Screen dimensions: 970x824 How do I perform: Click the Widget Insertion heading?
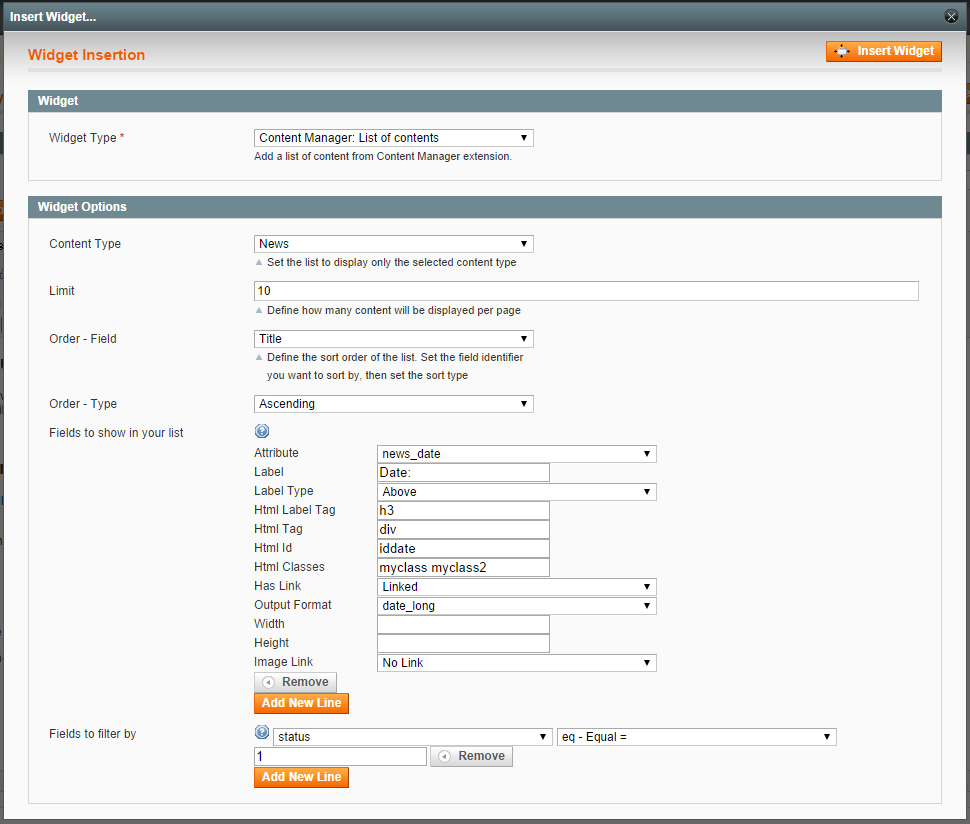point(87,55)
